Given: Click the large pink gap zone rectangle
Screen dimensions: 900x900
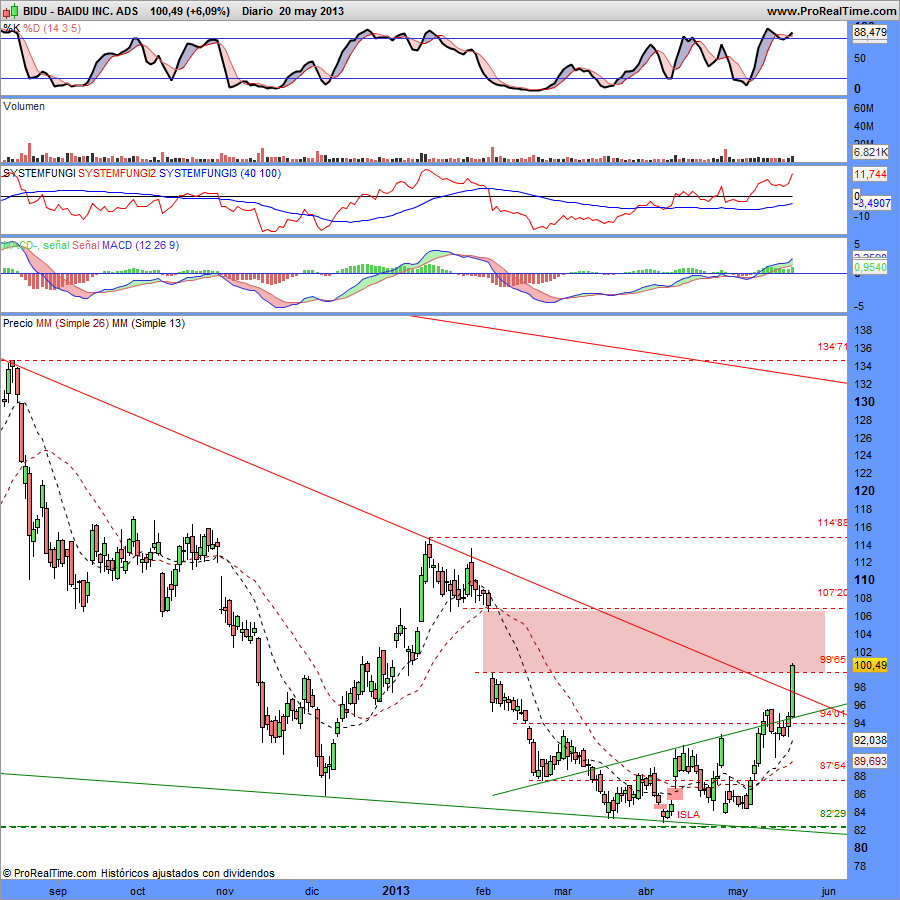Looking at the screenshot, I should (x=654, y=641).
